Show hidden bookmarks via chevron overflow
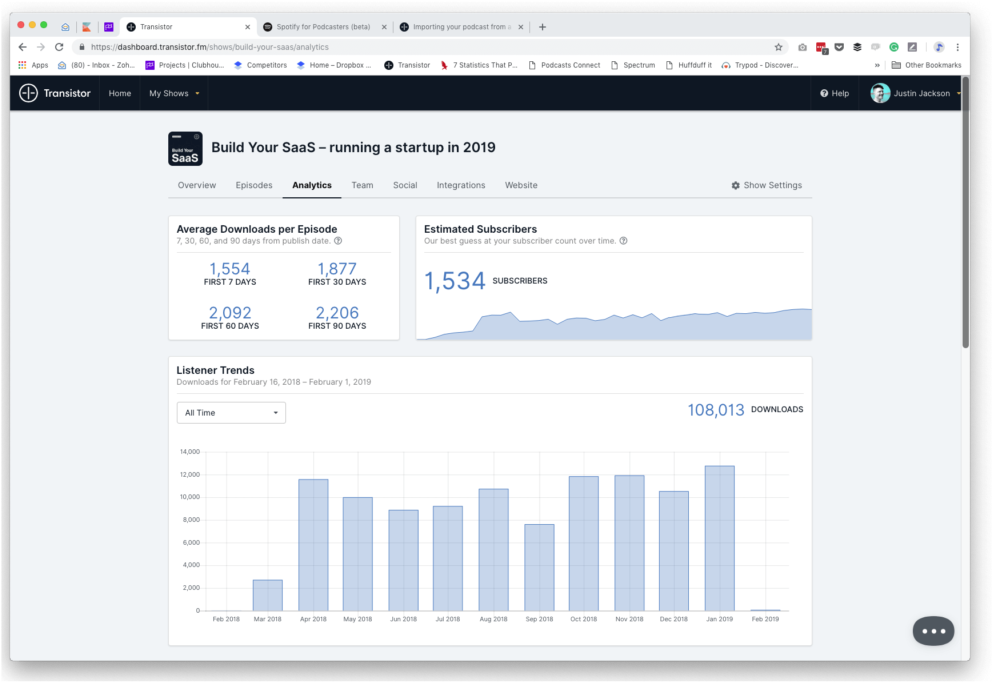992x682 pixels. pos(877,65)
